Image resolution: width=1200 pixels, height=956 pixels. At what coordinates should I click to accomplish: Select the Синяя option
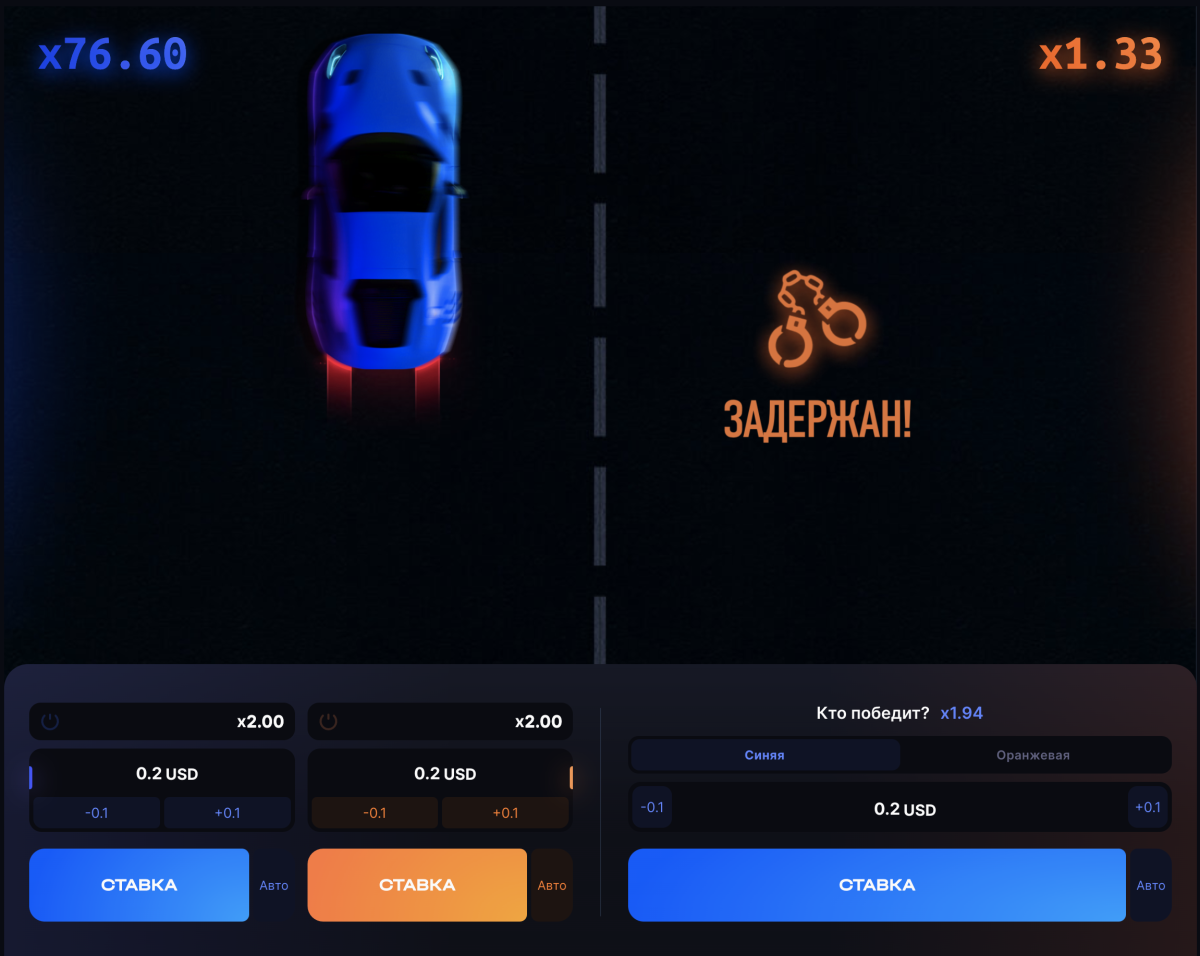[x=765, y=755]
